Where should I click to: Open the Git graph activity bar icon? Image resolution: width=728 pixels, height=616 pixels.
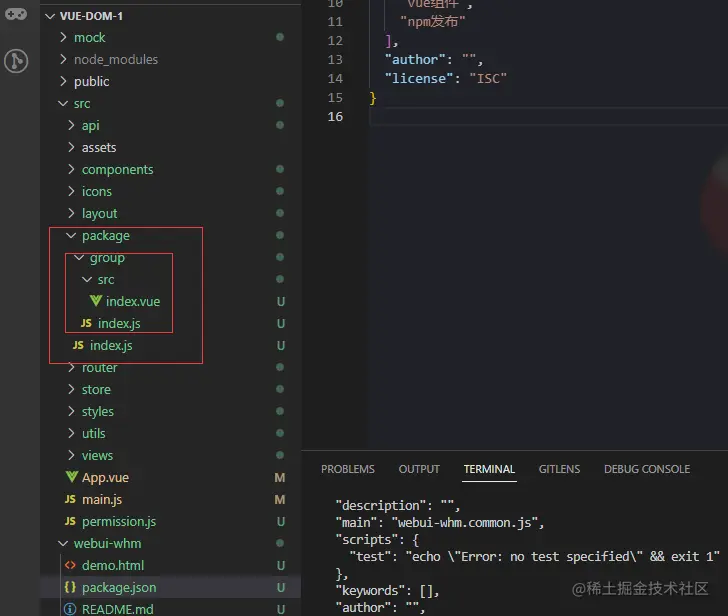[16, 61]
